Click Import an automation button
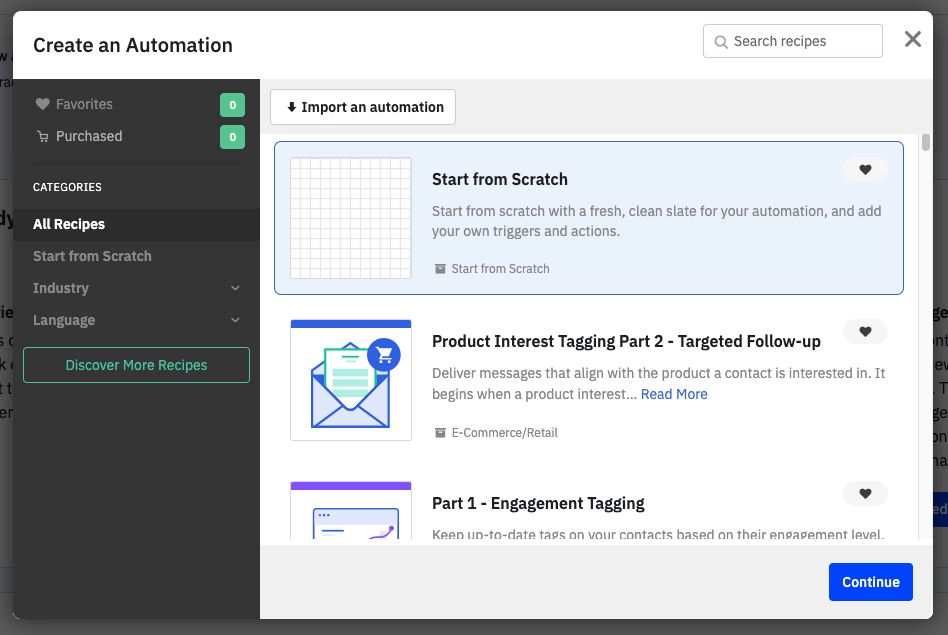 (x=363, y=107)
